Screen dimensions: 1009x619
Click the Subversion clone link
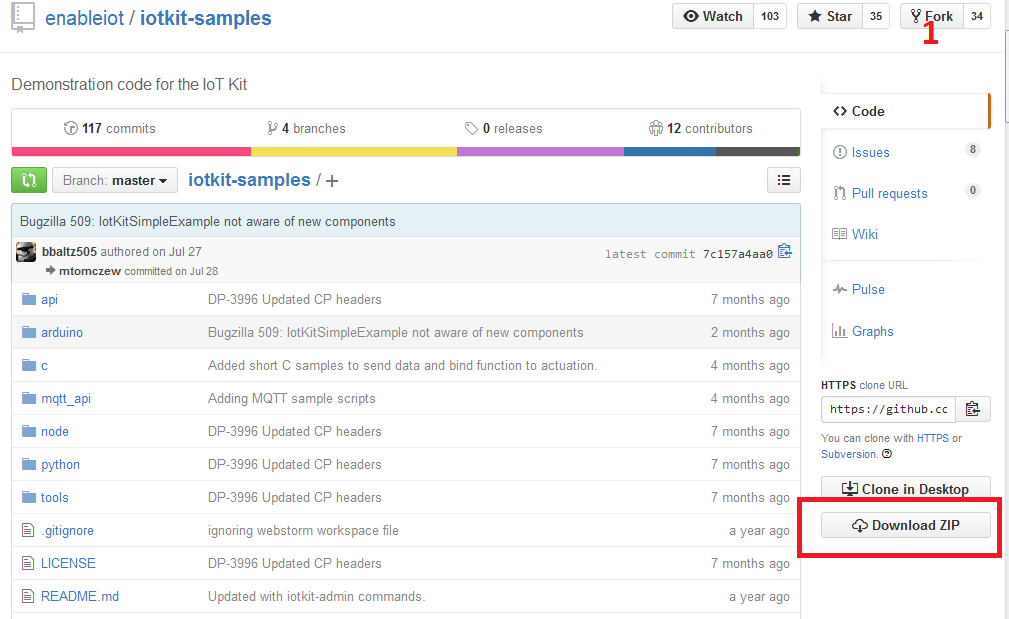click(x=848, y=454)
